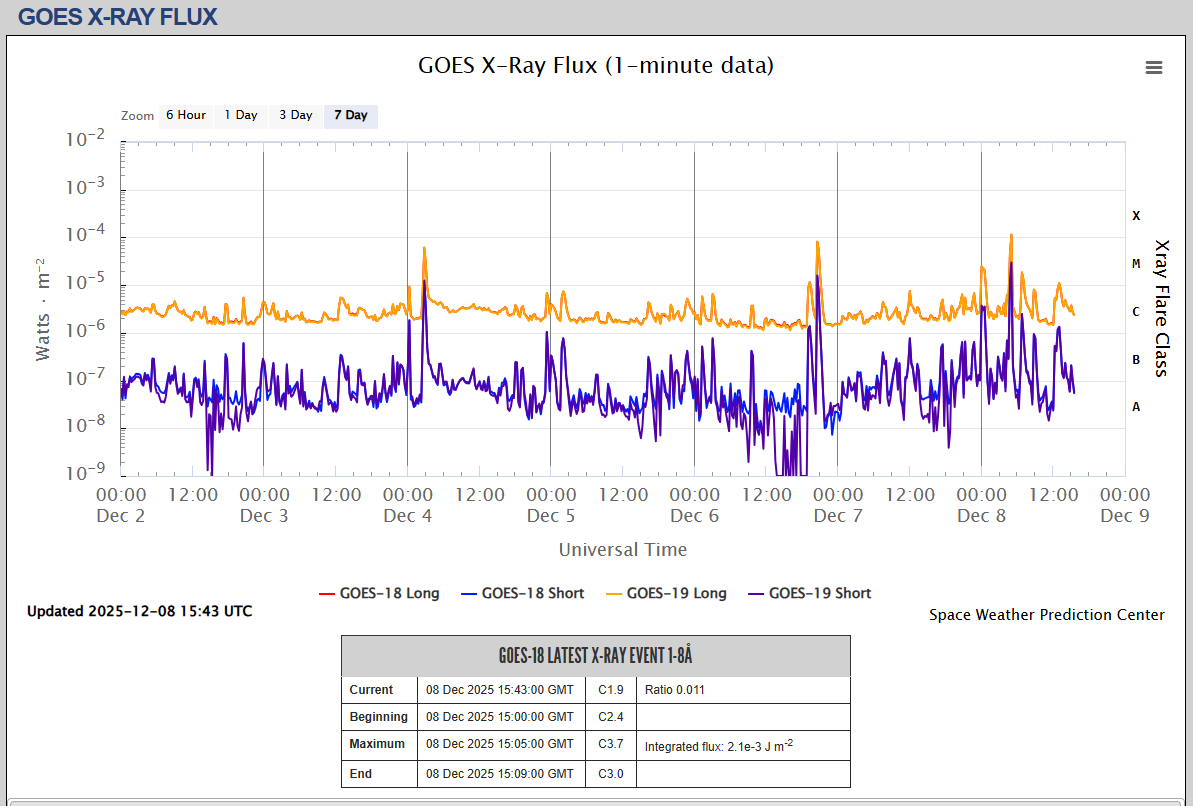The width and height of the screenshot is (1193, 806).
Task: Click the Updated 2025-12-08 timestamp text
Action: pyautogui.click(x=139, y=611)
